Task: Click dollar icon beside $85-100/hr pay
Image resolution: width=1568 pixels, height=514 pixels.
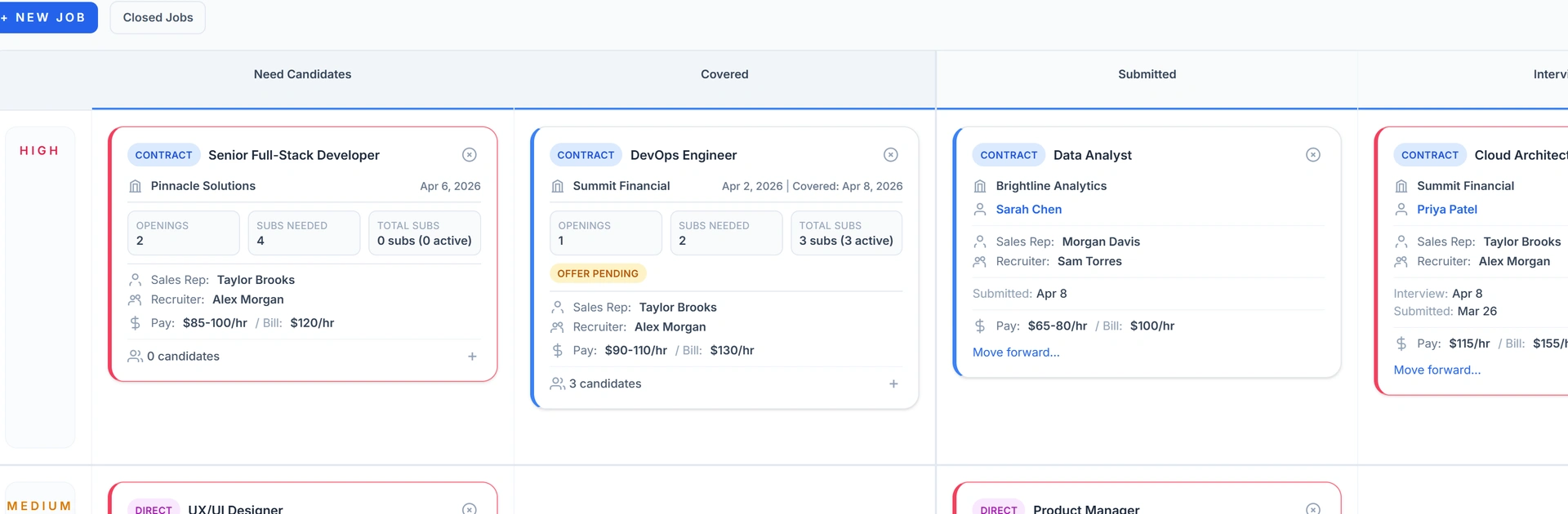Action: (136, 323)
